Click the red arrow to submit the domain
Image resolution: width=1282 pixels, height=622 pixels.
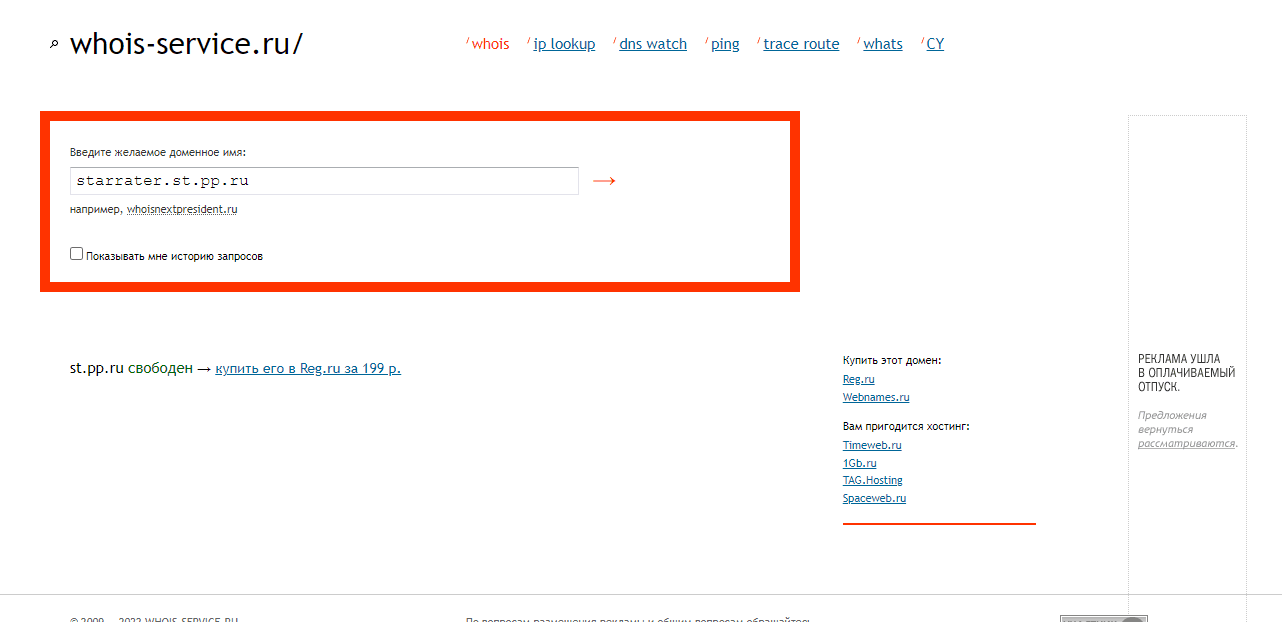(x=604, y=181)
